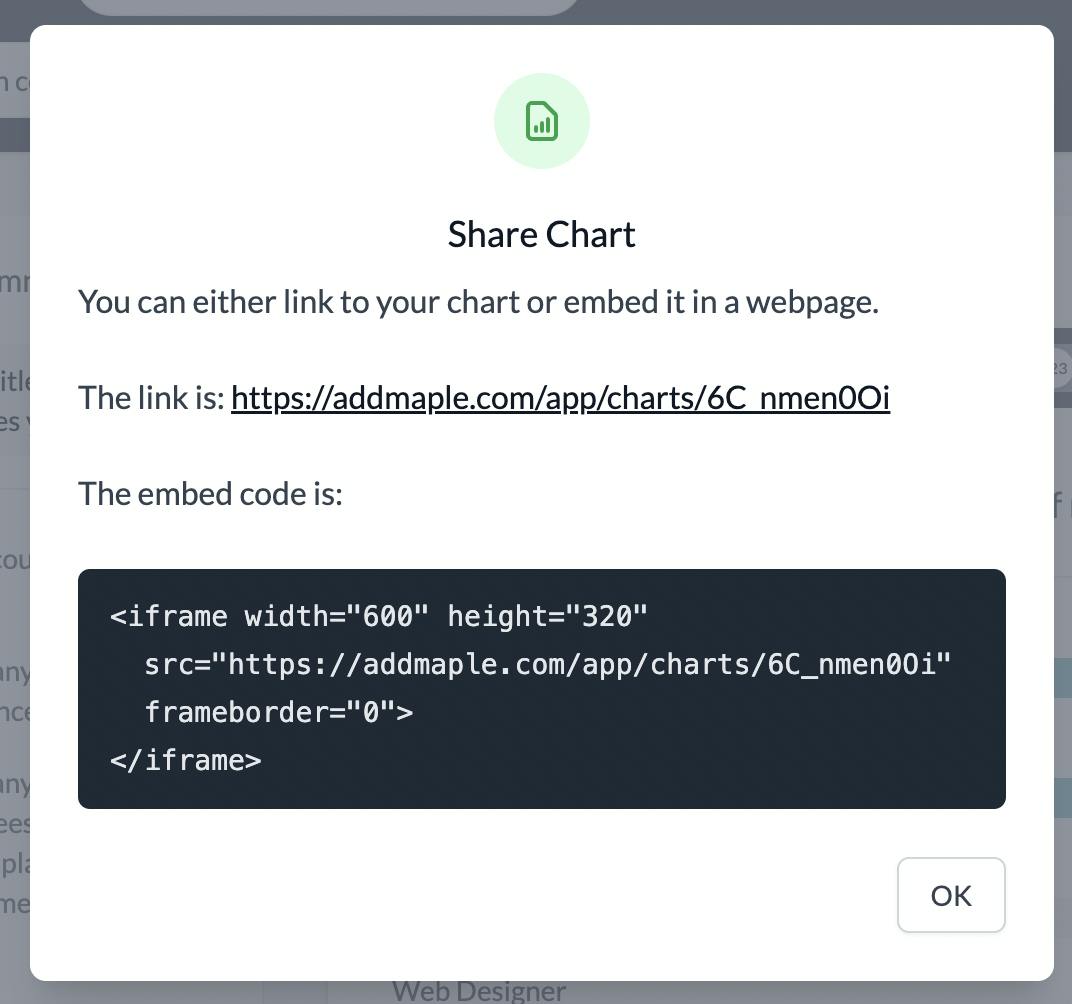Screen dimensions: 1072x1004
Task: Click the frameborder="0" code line
Action: [278, 712]
